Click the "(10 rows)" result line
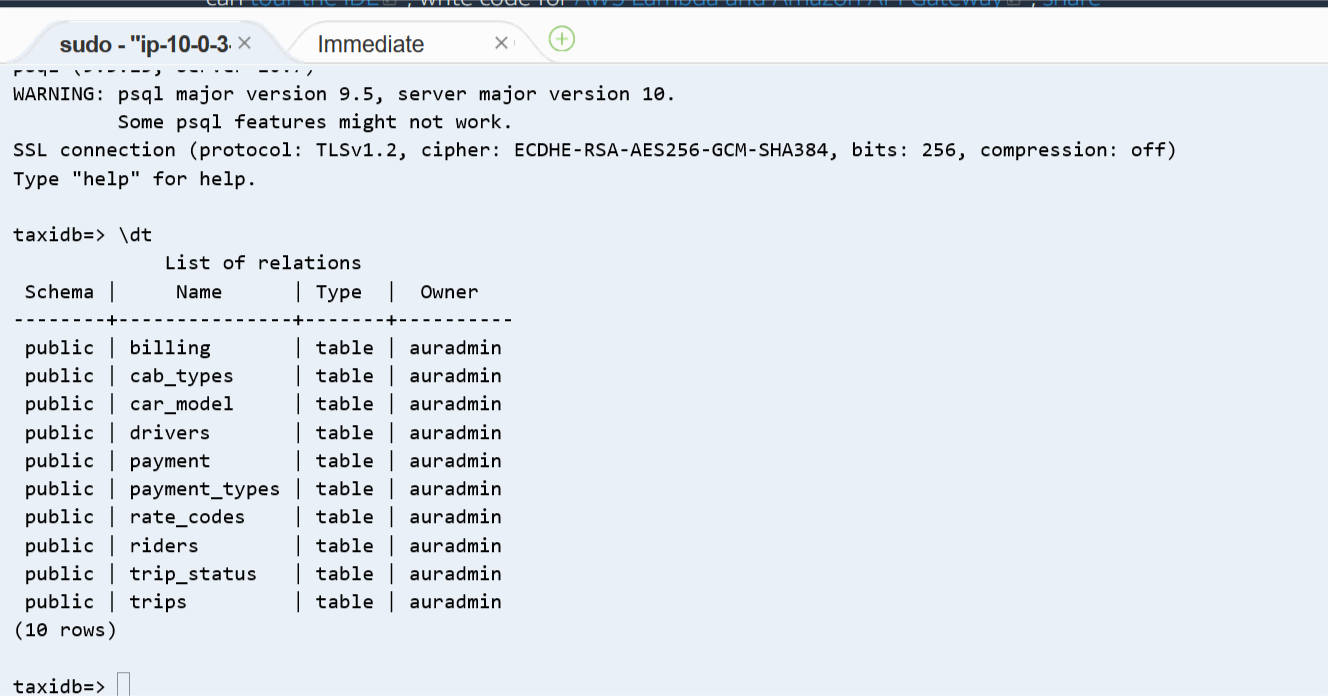Screen dimensions: 1328x696 65,630
